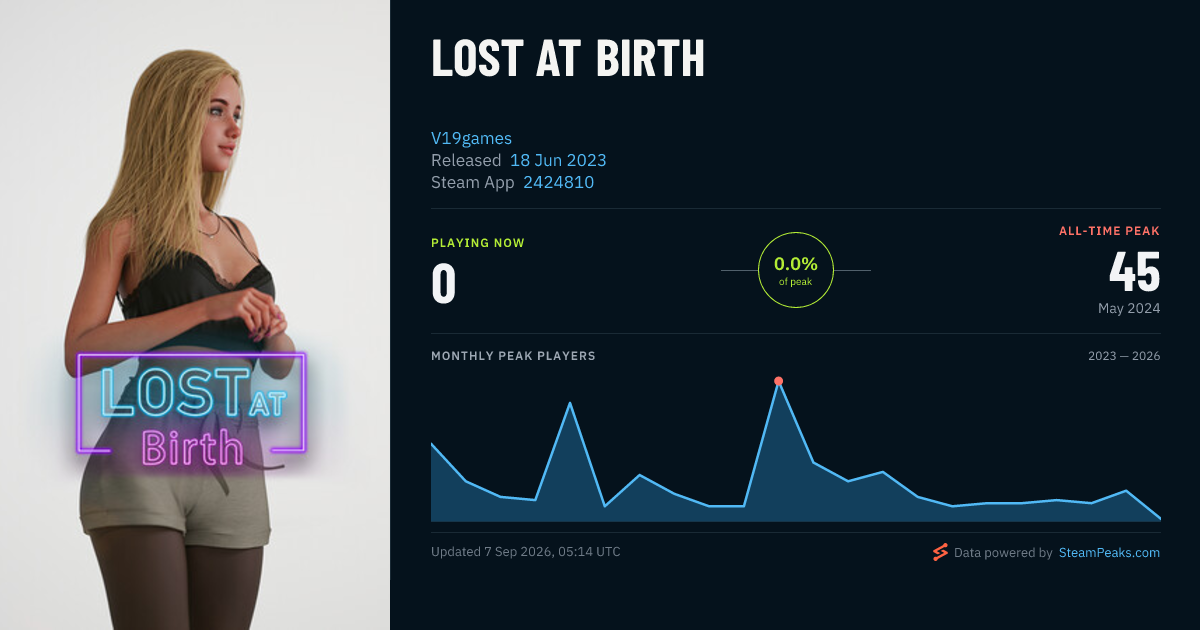
Task: Click the red all-time peak chart marker
Action: tap(778, 381)
